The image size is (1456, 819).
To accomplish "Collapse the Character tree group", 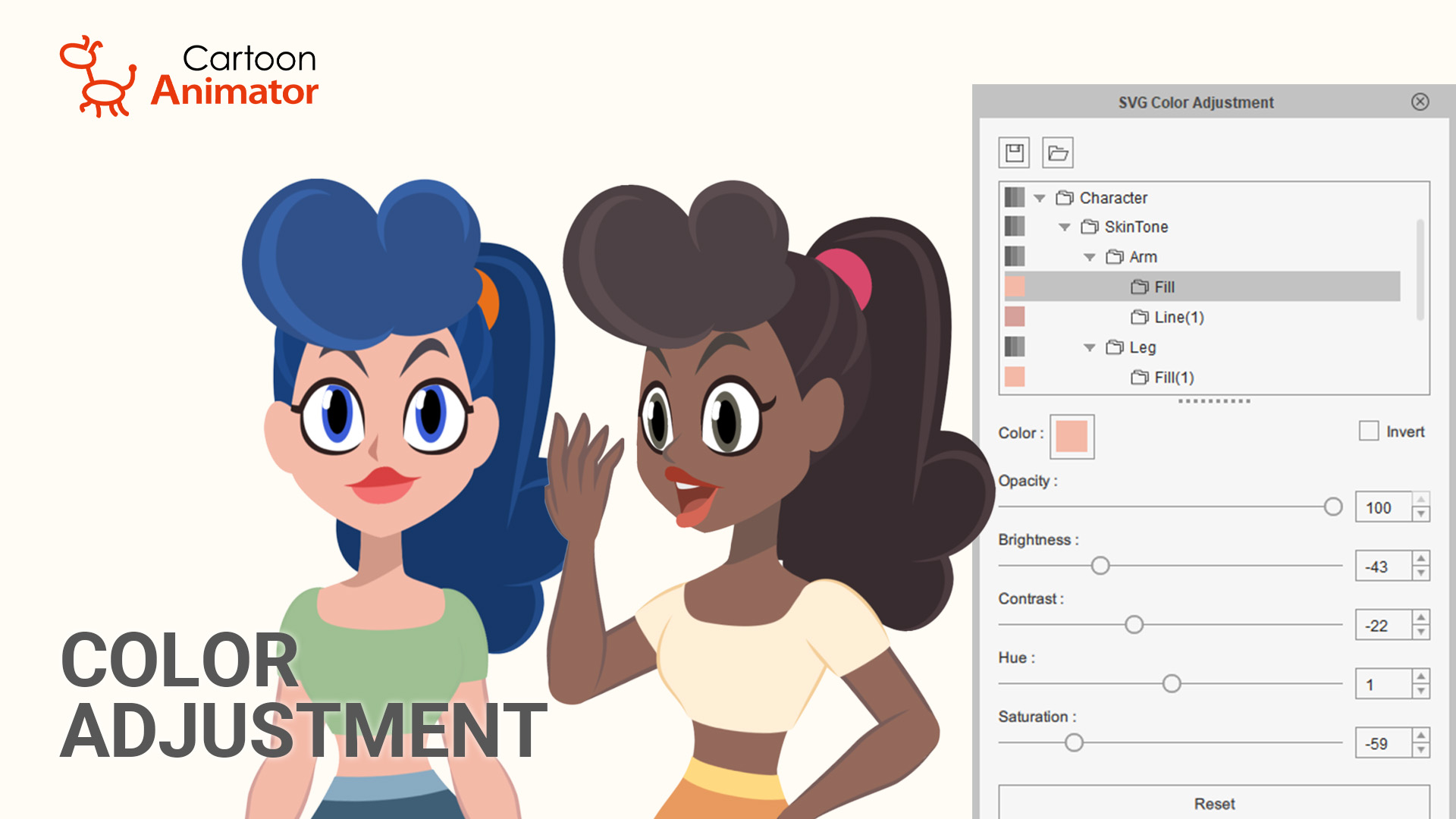I will tap(1040, 198).
